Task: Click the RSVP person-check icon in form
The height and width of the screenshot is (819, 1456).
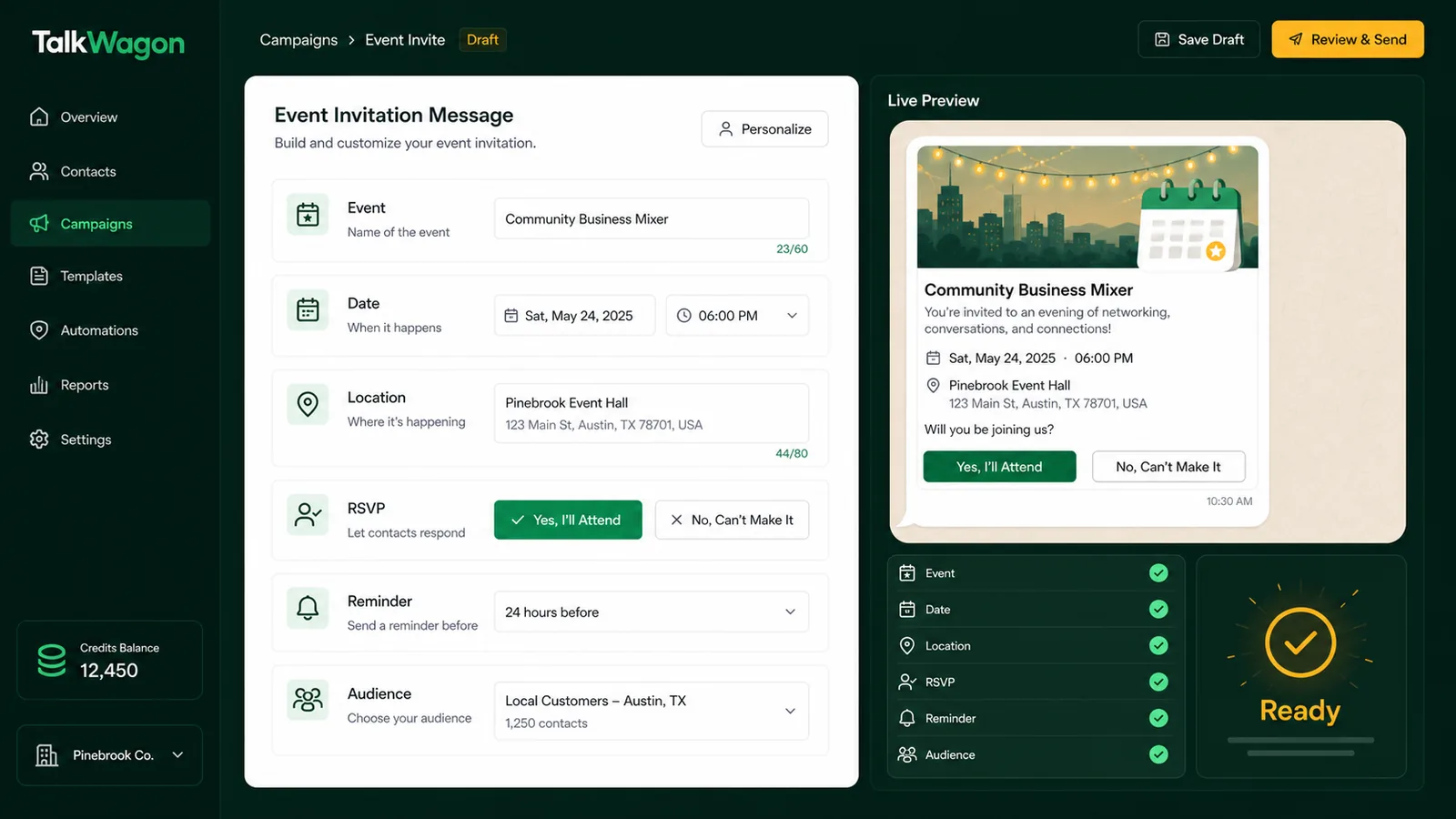Action: pyautogui.click(x=308, y=515)
